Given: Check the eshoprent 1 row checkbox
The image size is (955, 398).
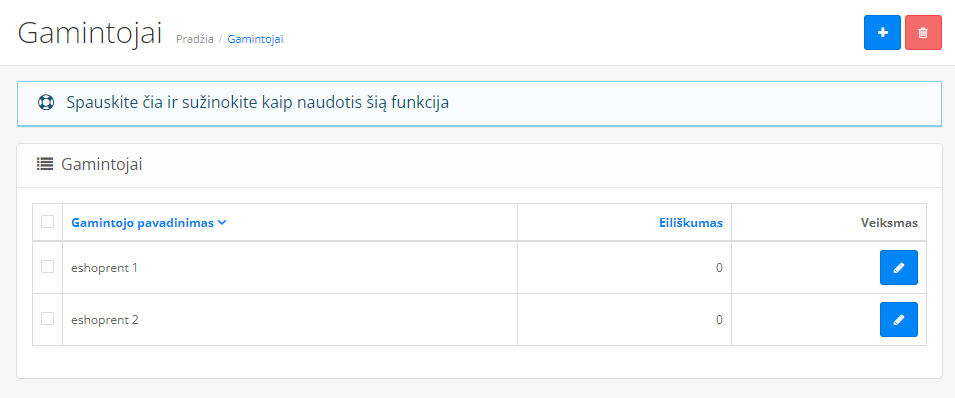Looking at the screenshot, I should (x=48, y=266).
